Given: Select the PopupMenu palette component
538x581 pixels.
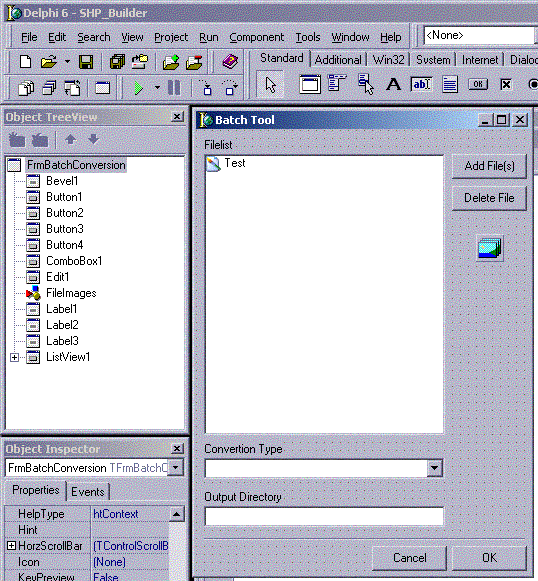Looking at the screenshot, I should click(365, 84).
